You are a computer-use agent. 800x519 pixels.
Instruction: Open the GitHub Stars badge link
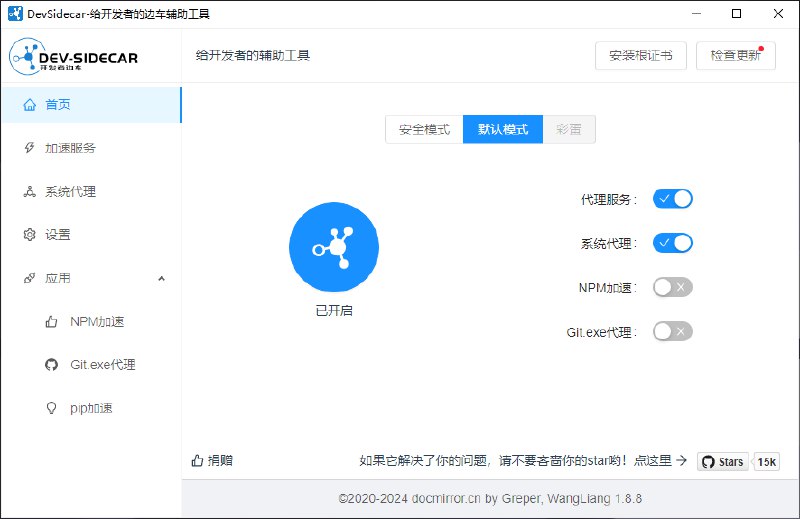[723, 461]
